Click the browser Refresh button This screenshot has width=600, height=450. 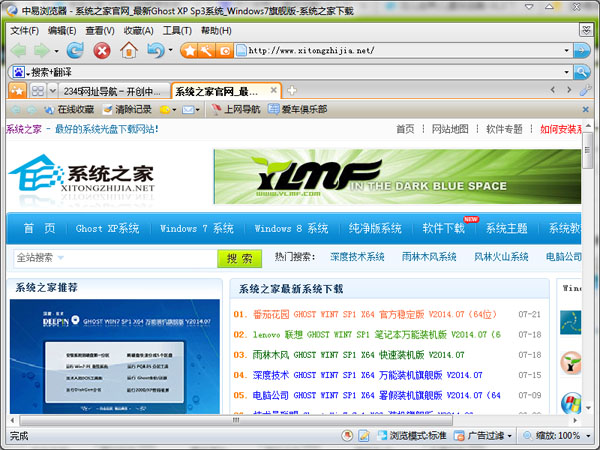click(74, 50)
